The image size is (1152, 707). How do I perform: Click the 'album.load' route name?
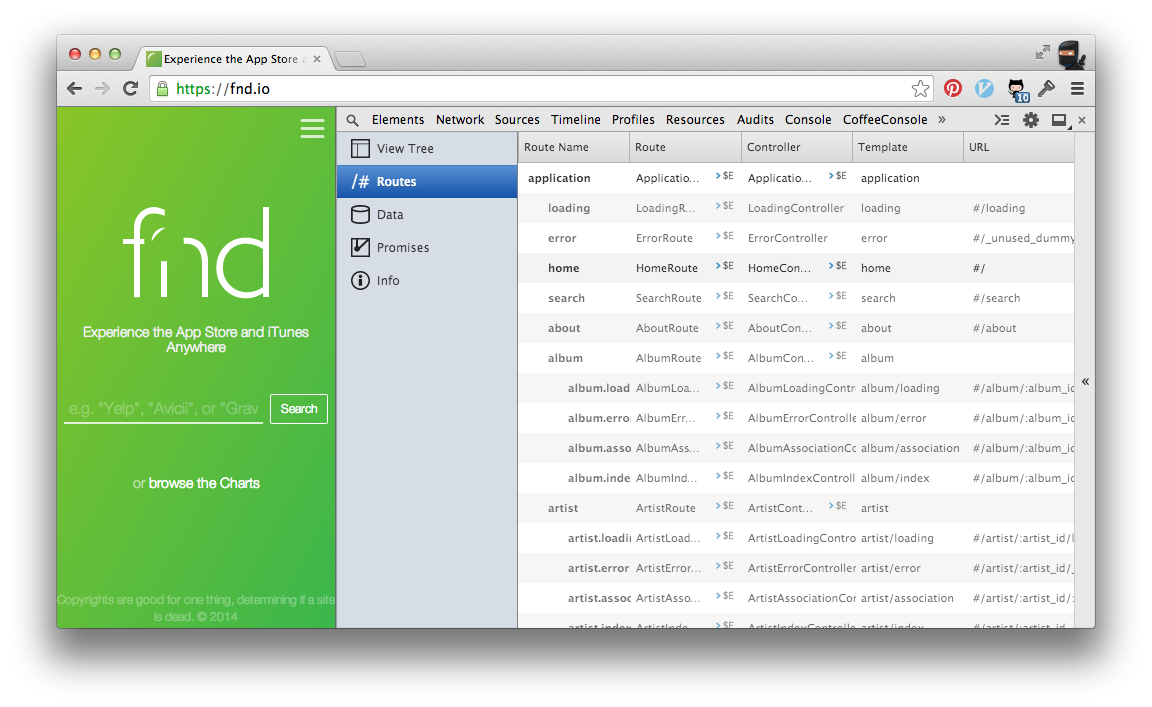599,388
